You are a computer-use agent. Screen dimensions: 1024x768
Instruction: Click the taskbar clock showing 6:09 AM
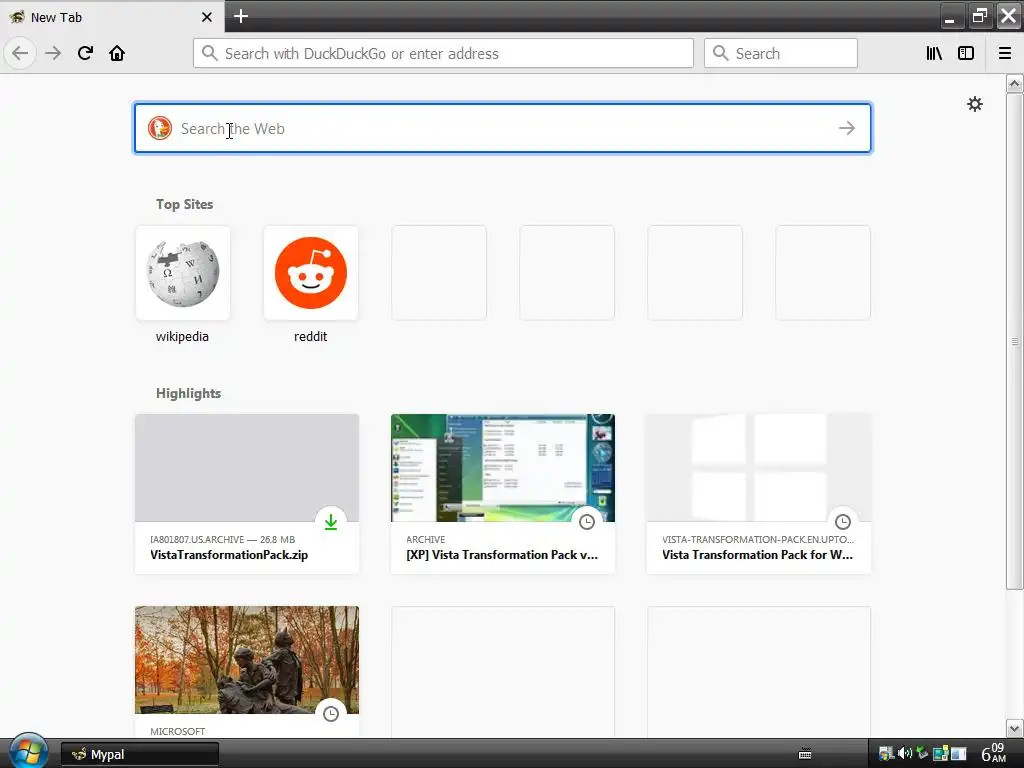tap(994, 753)
